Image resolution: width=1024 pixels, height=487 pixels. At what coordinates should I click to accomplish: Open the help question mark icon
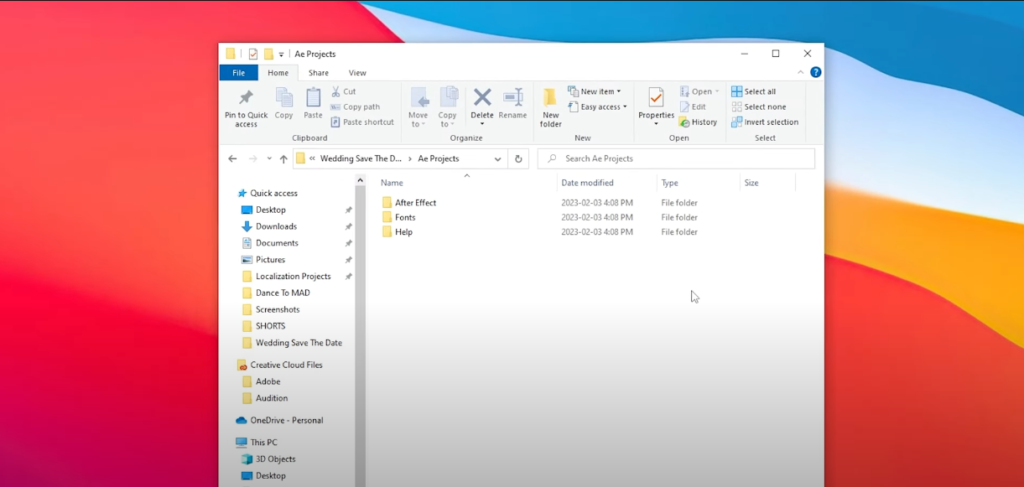pyautogui.click(x=816, y=72)
